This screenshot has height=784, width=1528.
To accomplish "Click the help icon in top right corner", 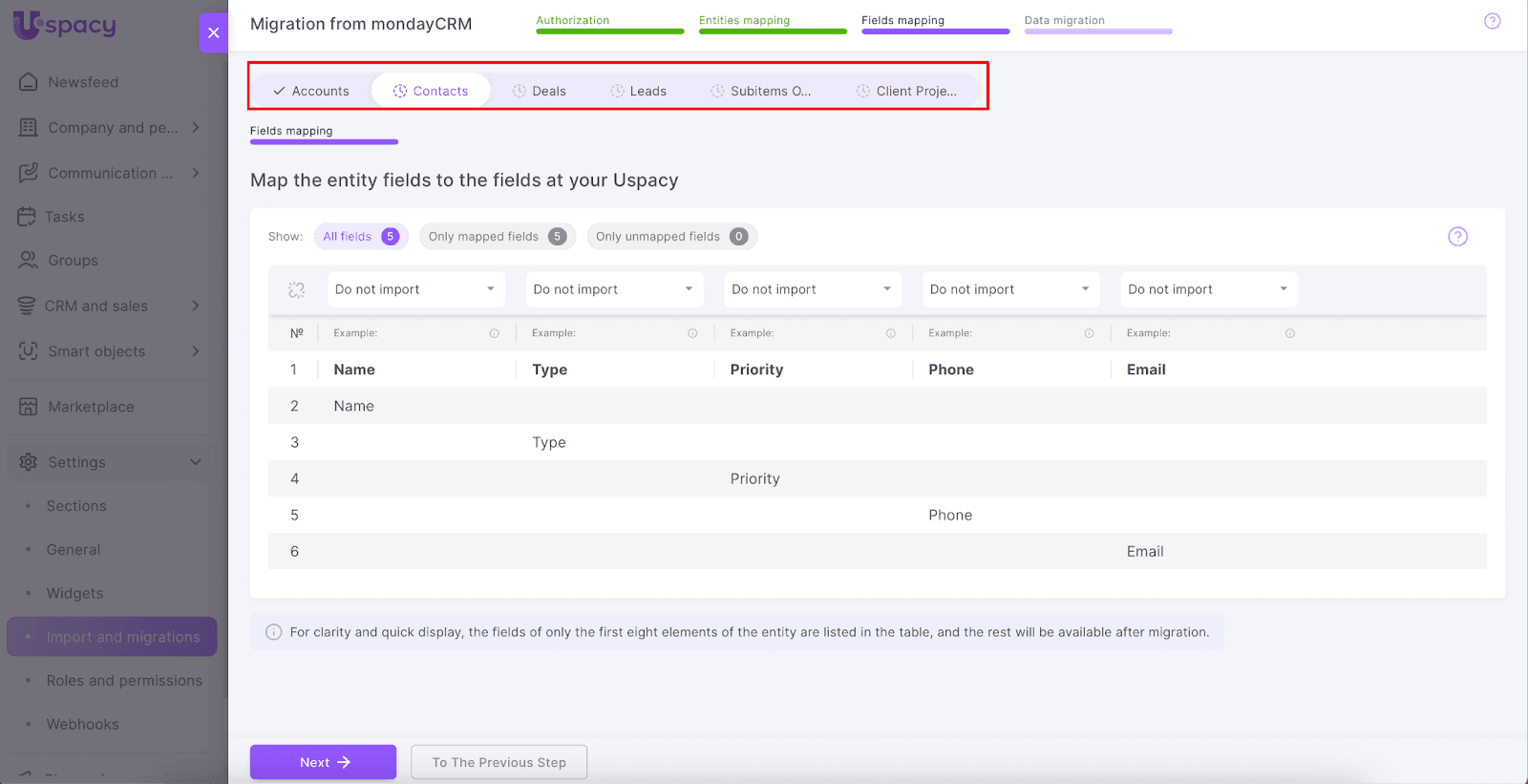I will point(1492,21).
